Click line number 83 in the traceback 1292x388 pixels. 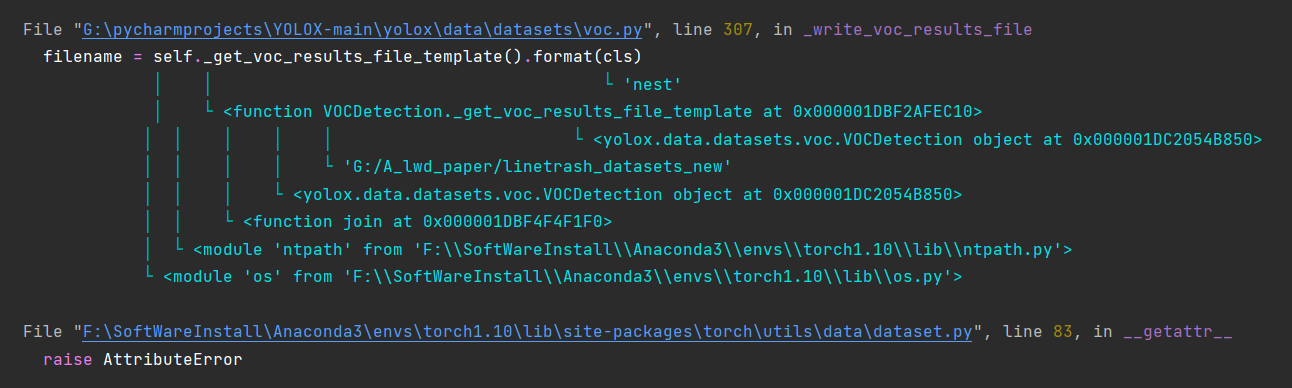(1064, 330)
